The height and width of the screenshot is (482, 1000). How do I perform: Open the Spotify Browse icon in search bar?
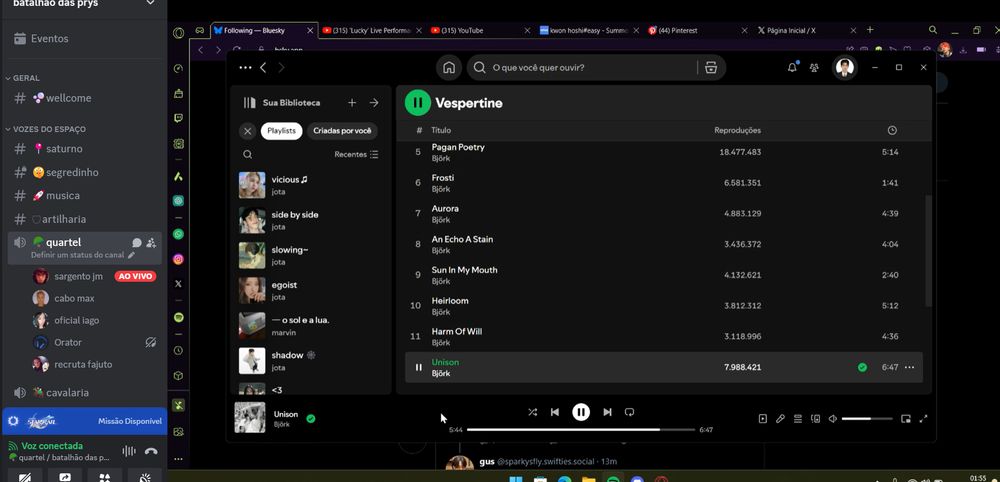710,68
